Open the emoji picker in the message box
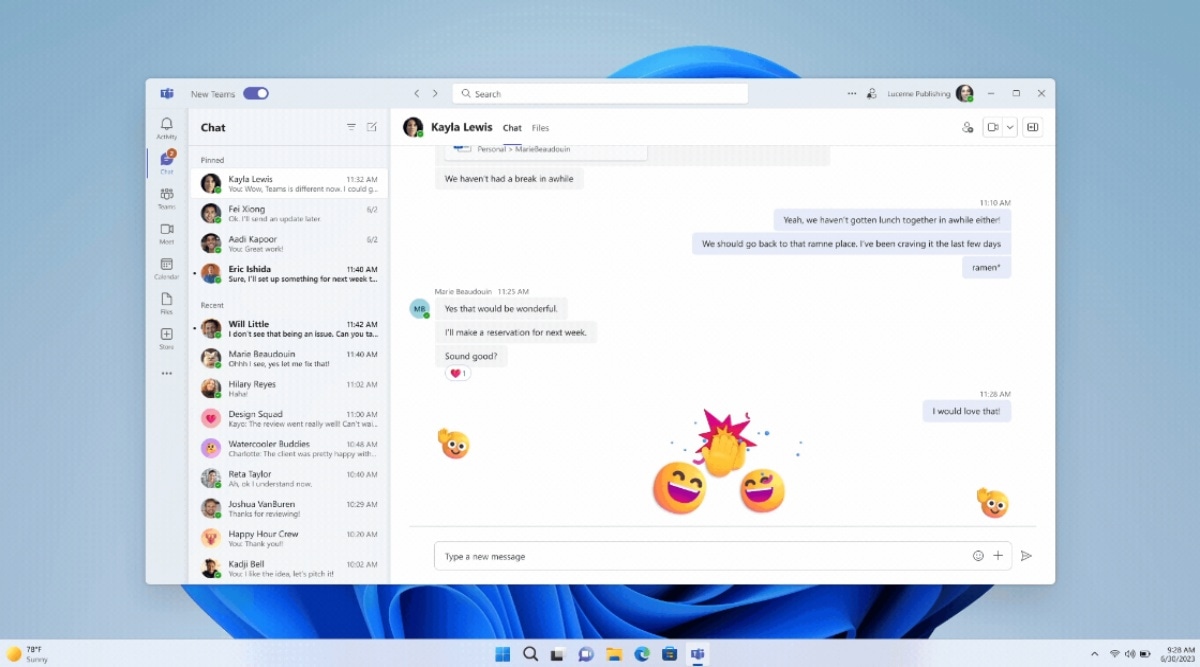 point(978,555)
